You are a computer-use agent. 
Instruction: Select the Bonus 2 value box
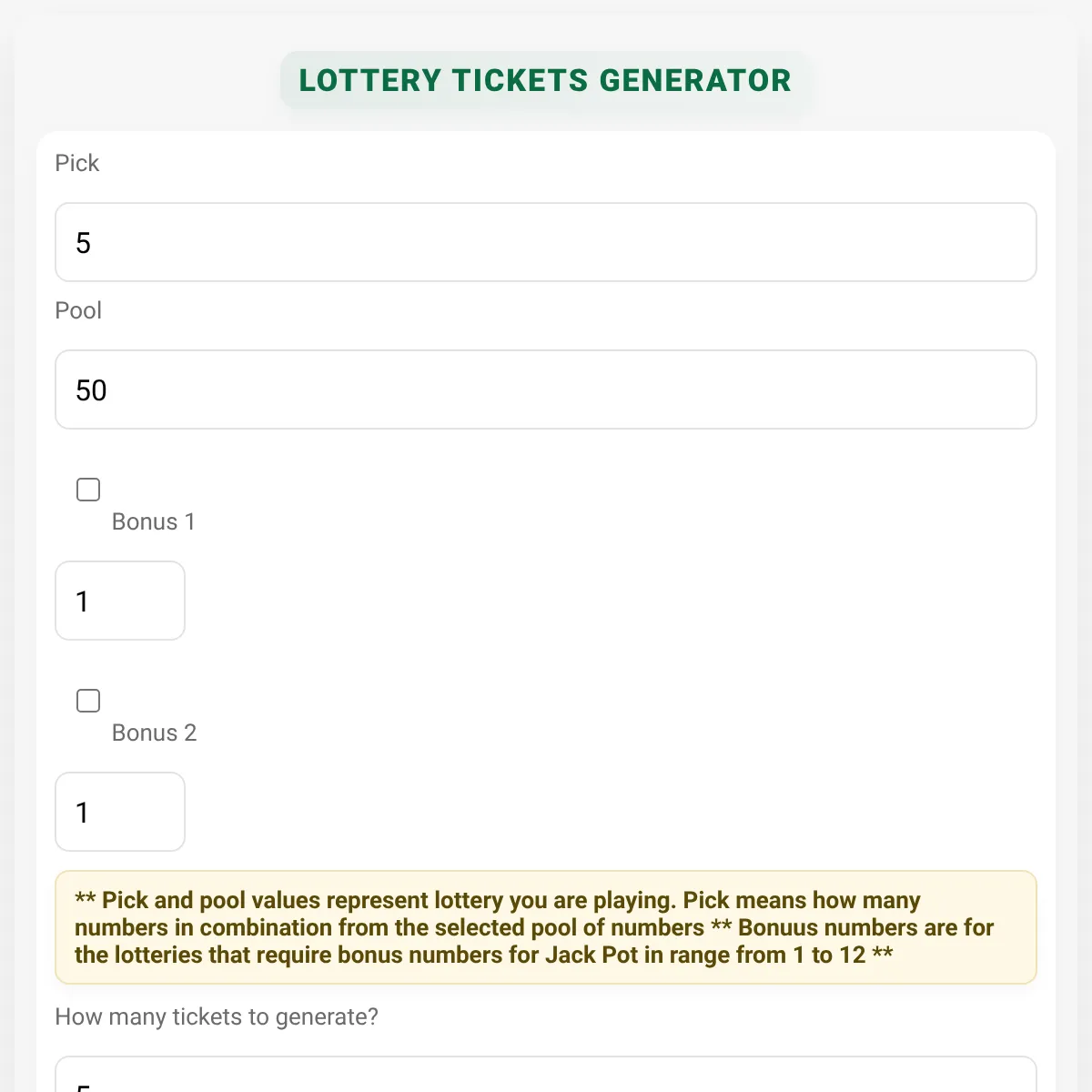click(x=120, y=812)
